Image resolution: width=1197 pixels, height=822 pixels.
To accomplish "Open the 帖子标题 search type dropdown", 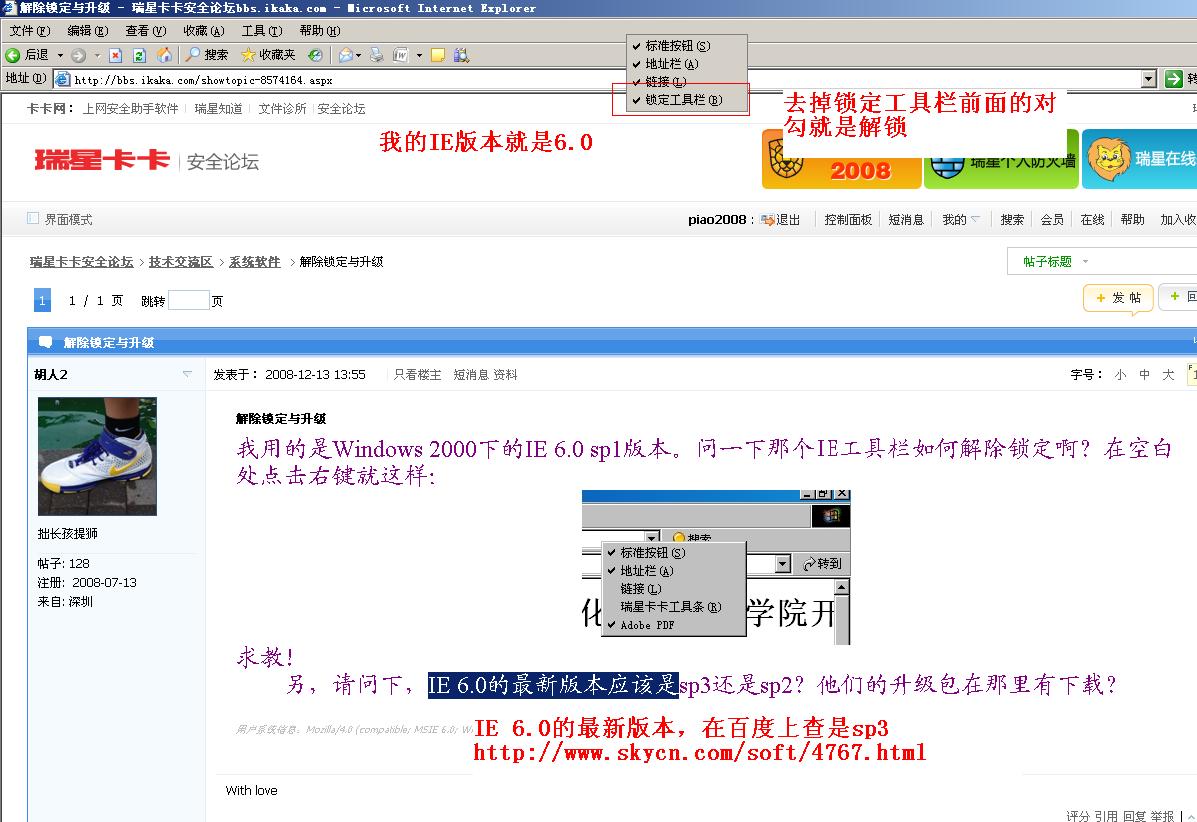I will (x=1086, y=262).
